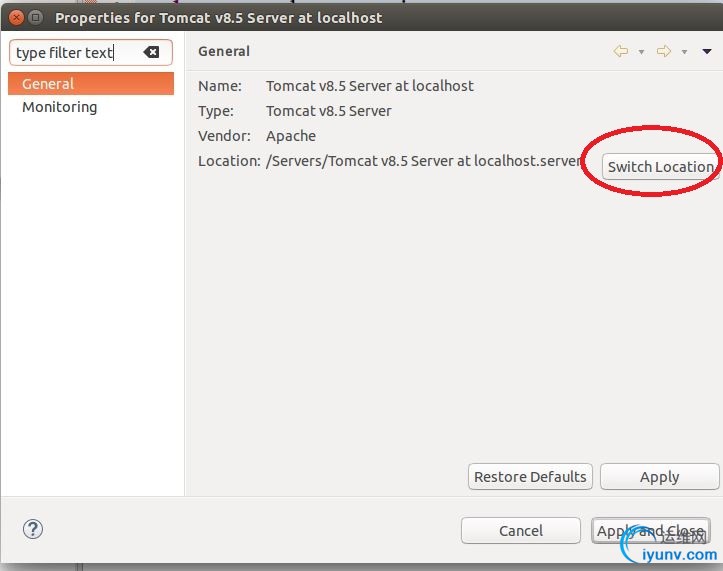Click the Switch Location button
723x571 pixels.
660,167
